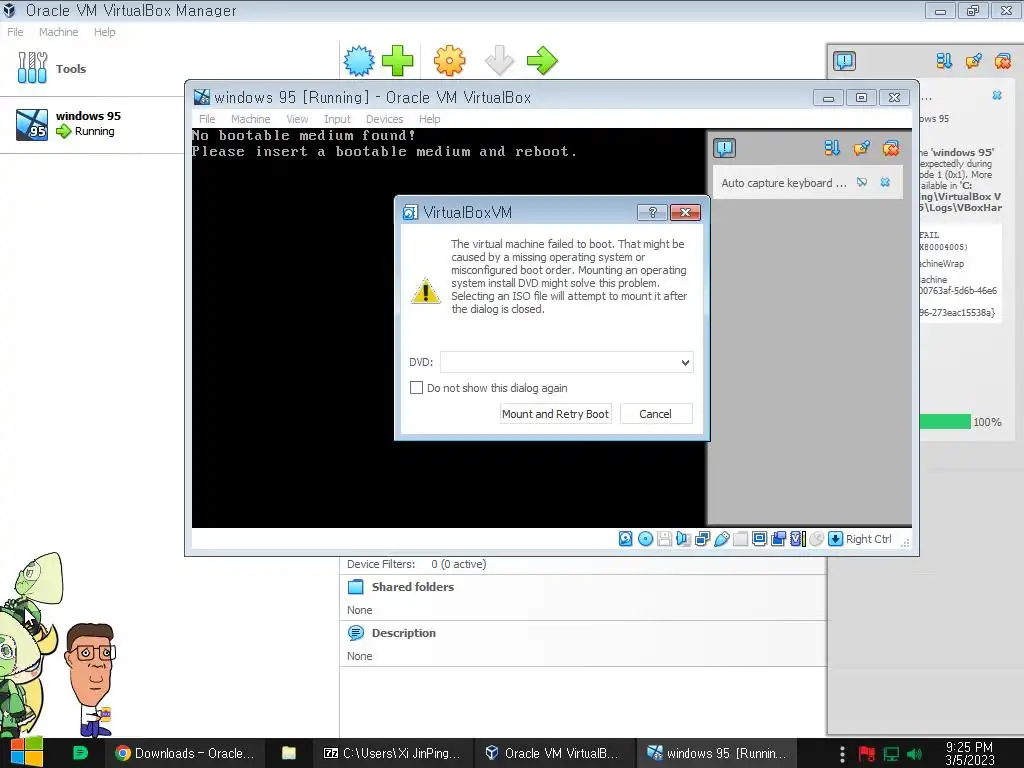Click the 100% green progress bar
The image size is (1024, 768).
pyautogui.click(x=945, y=422)
